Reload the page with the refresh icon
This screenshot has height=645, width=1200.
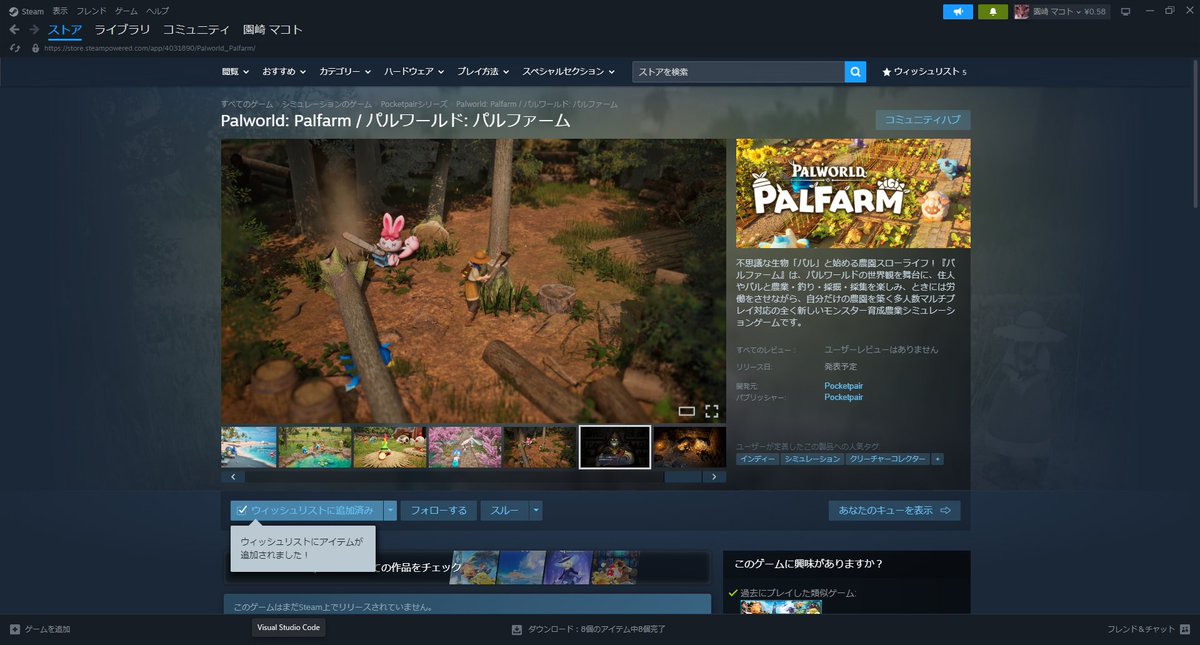(x=14, y=47)
